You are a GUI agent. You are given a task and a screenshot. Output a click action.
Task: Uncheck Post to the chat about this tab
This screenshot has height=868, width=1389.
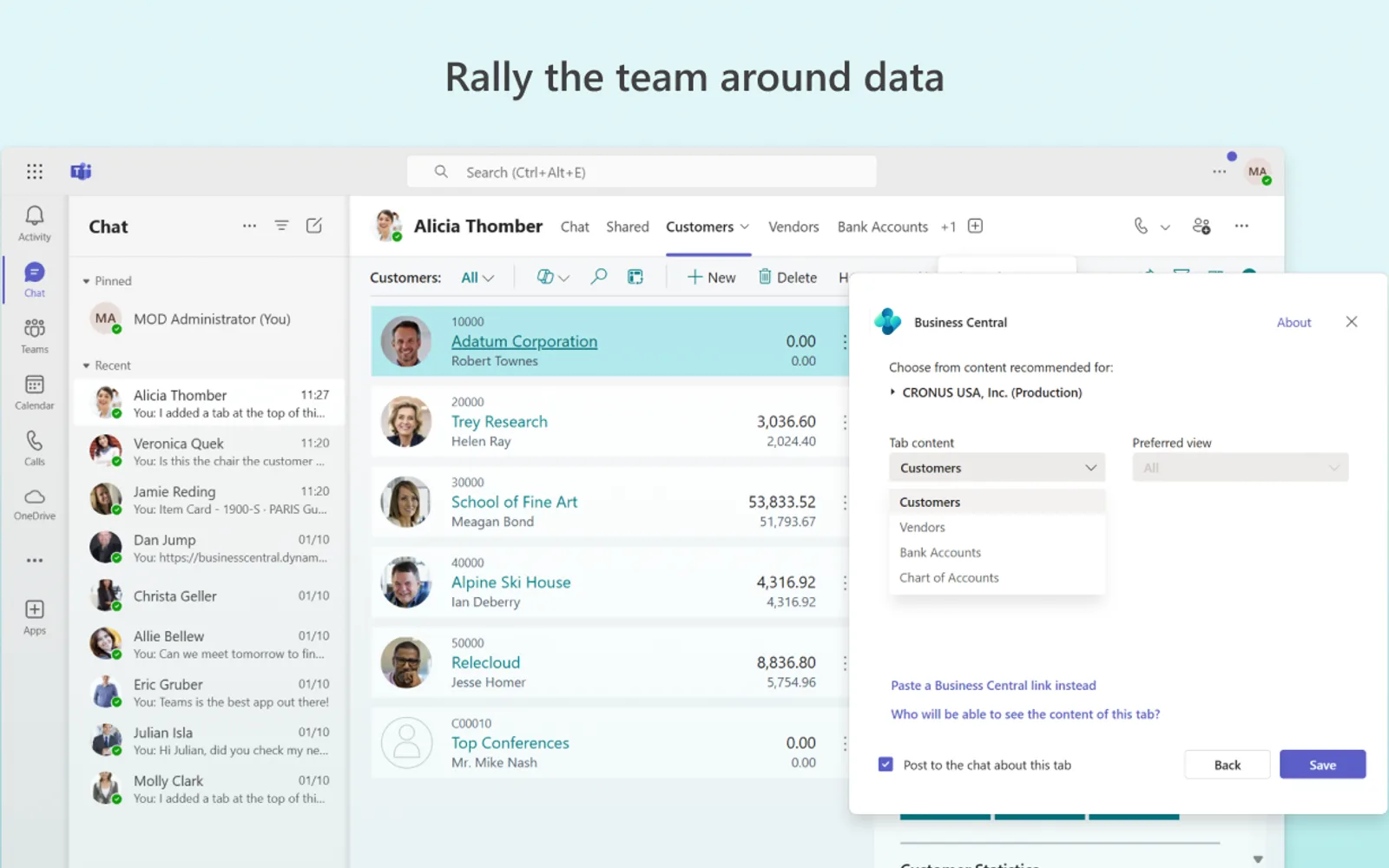(885, 765)
